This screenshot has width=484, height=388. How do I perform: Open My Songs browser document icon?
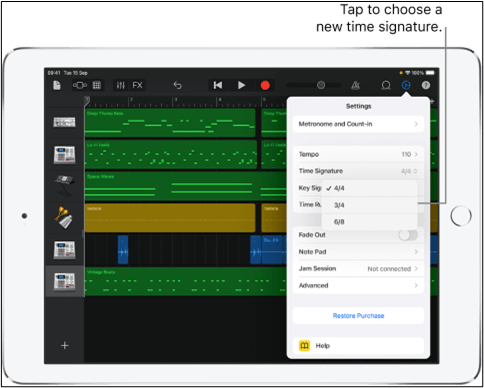click(x=57, y=85)
